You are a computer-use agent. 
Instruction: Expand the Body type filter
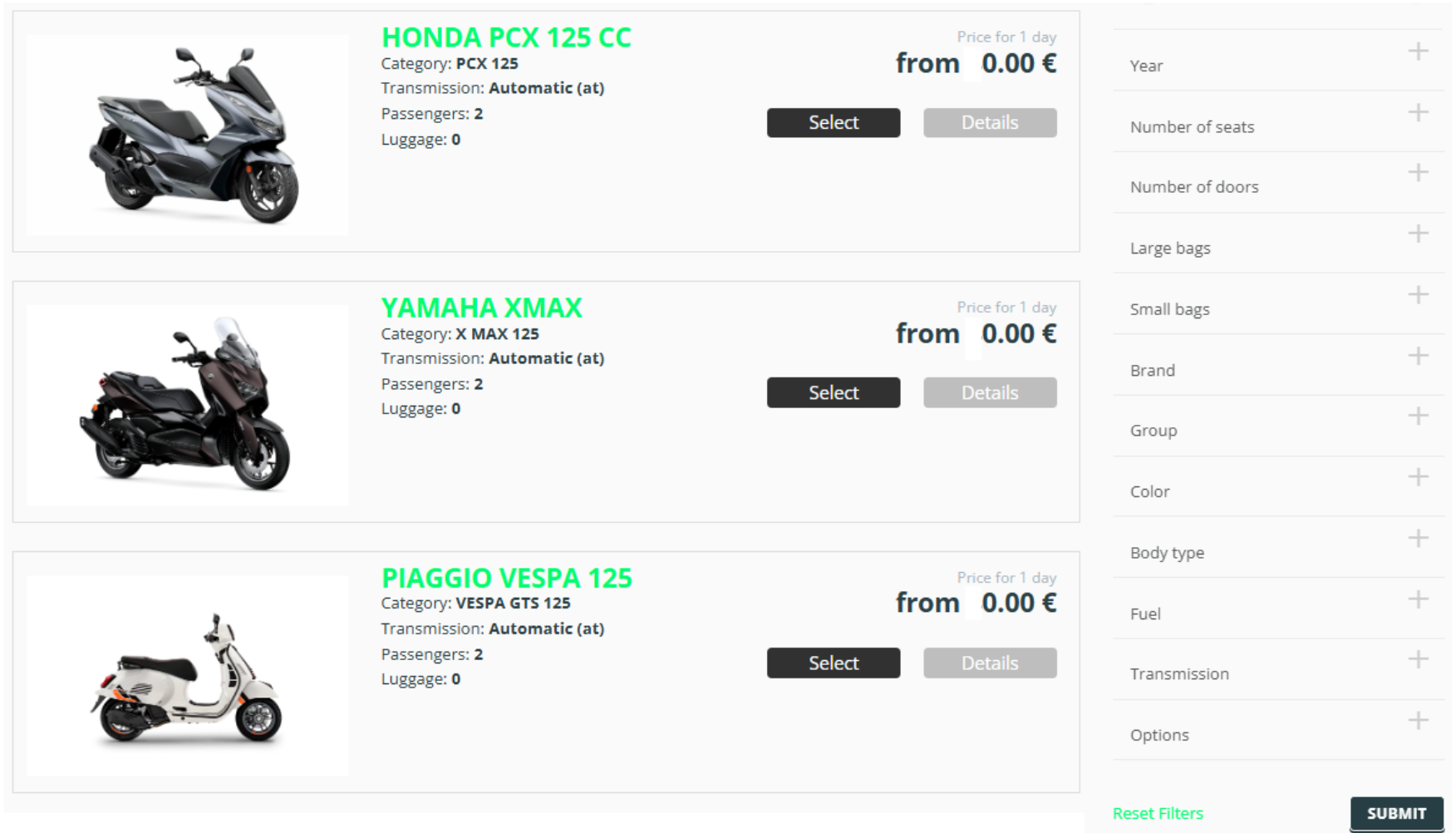point(1418,538)
